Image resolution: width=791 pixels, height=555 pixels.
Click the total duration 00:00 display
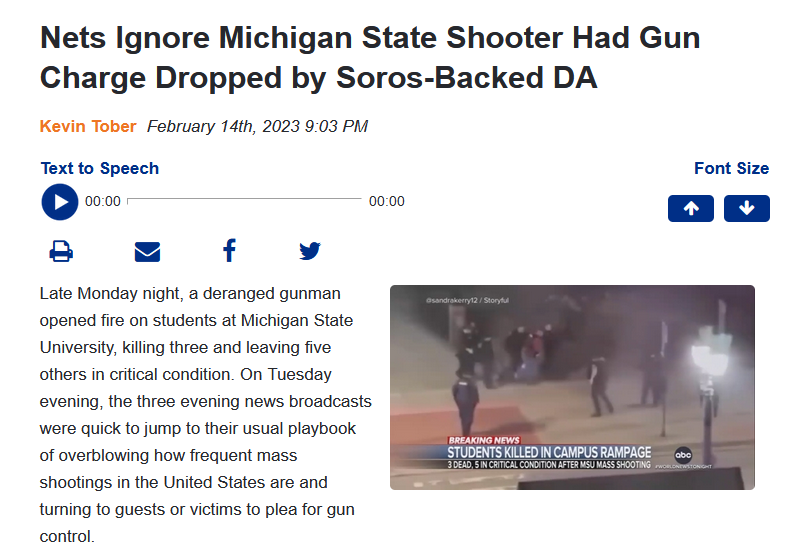387,201
